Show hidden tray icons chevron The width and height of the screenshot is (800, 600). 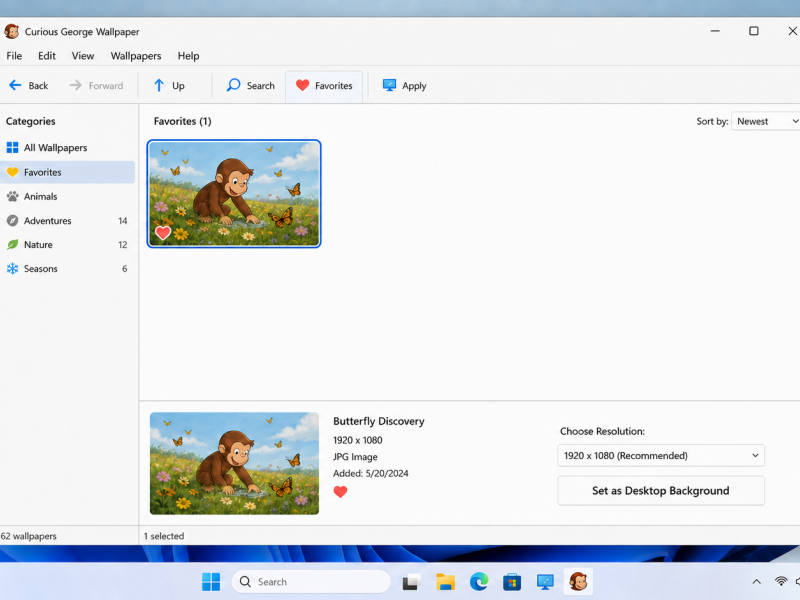pos(757,582)
